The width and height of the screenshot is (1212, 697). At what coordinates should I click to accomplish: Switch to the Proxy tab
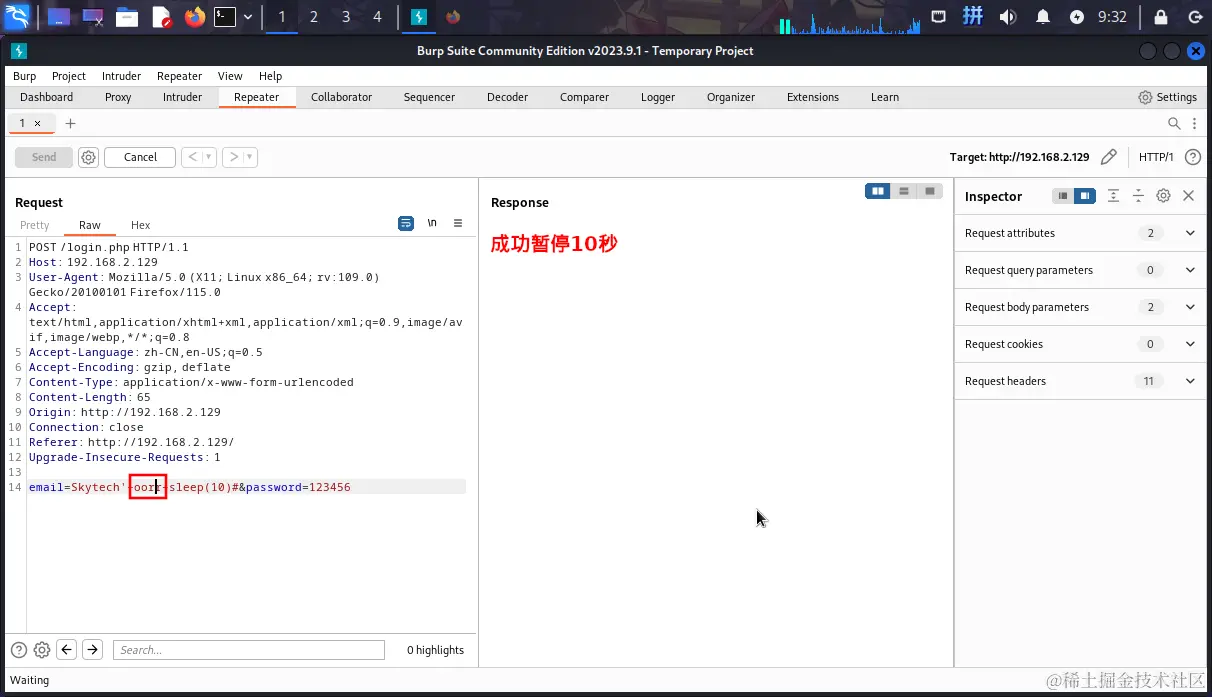pyautogui.click(x=118, y=97)
